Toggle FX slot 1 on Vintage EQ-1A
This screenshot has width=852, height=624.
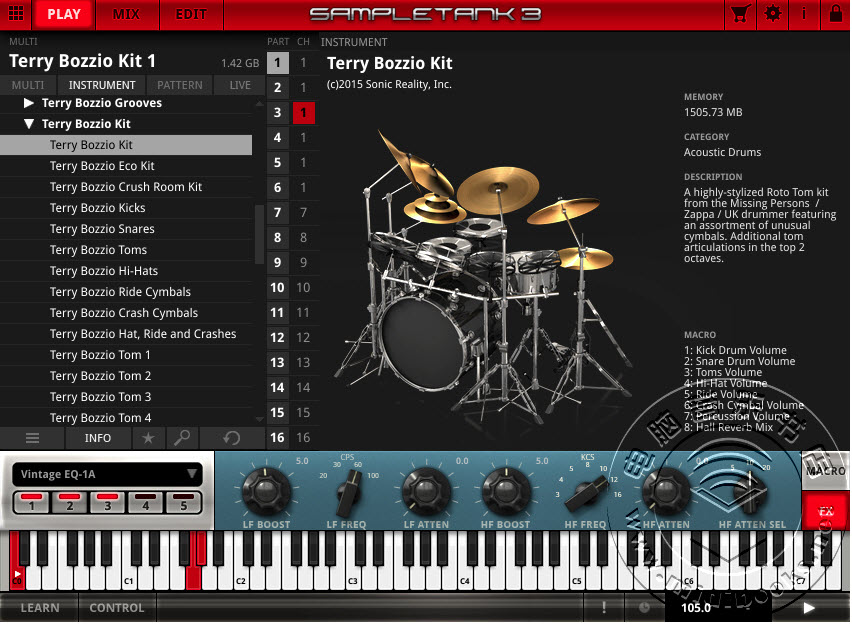pos(30,503)
